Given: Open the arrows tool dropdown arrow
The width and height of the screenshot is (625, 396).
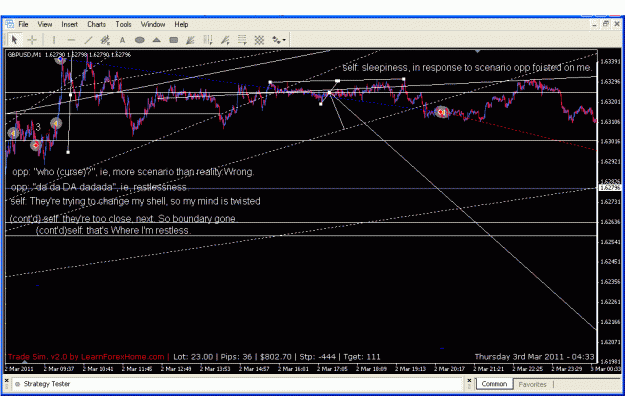Looking at the screenshot, I should click(284, 40).
